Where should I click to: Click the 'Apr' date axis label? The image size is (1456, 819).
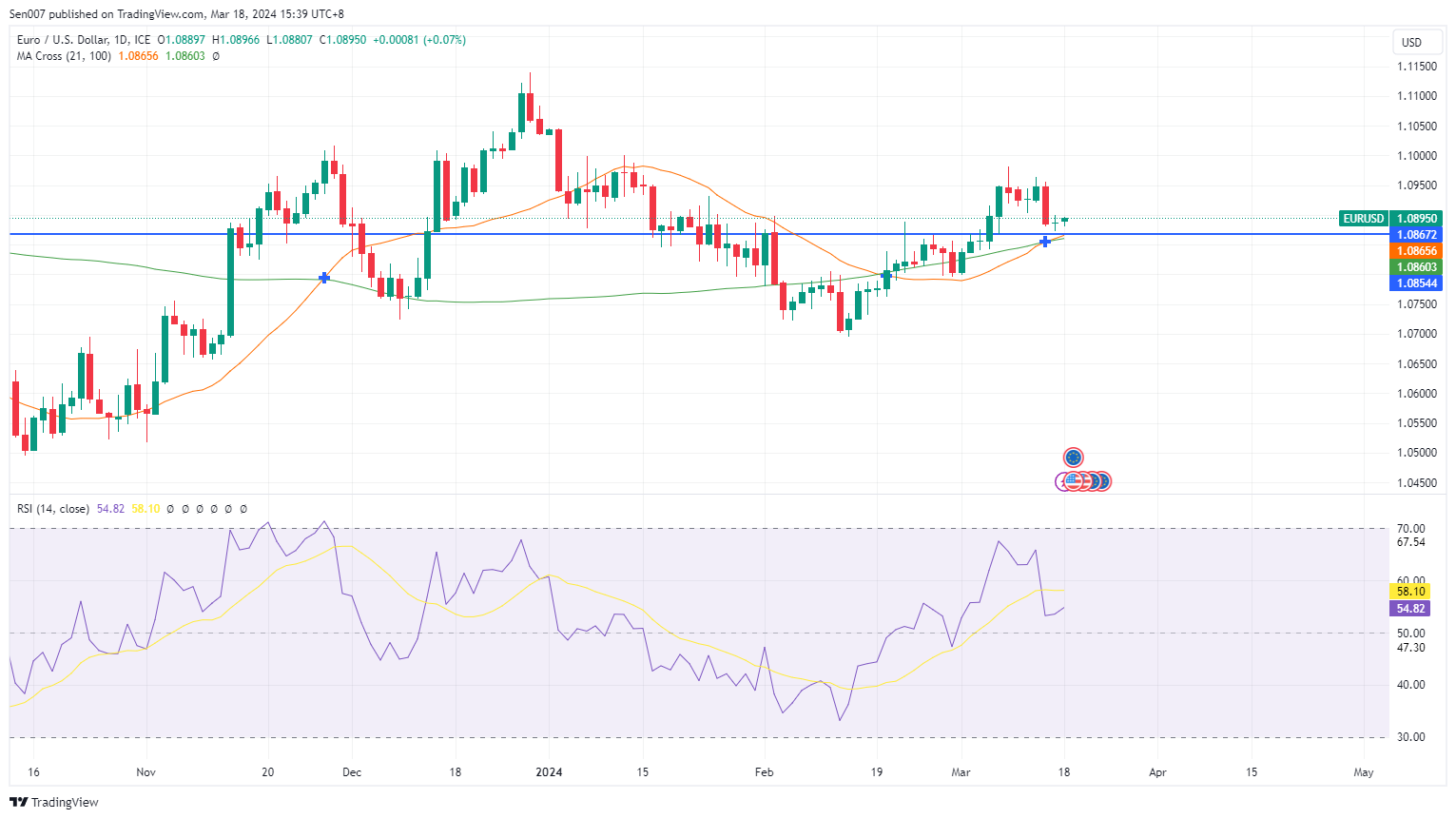[x=1157, y=772]
